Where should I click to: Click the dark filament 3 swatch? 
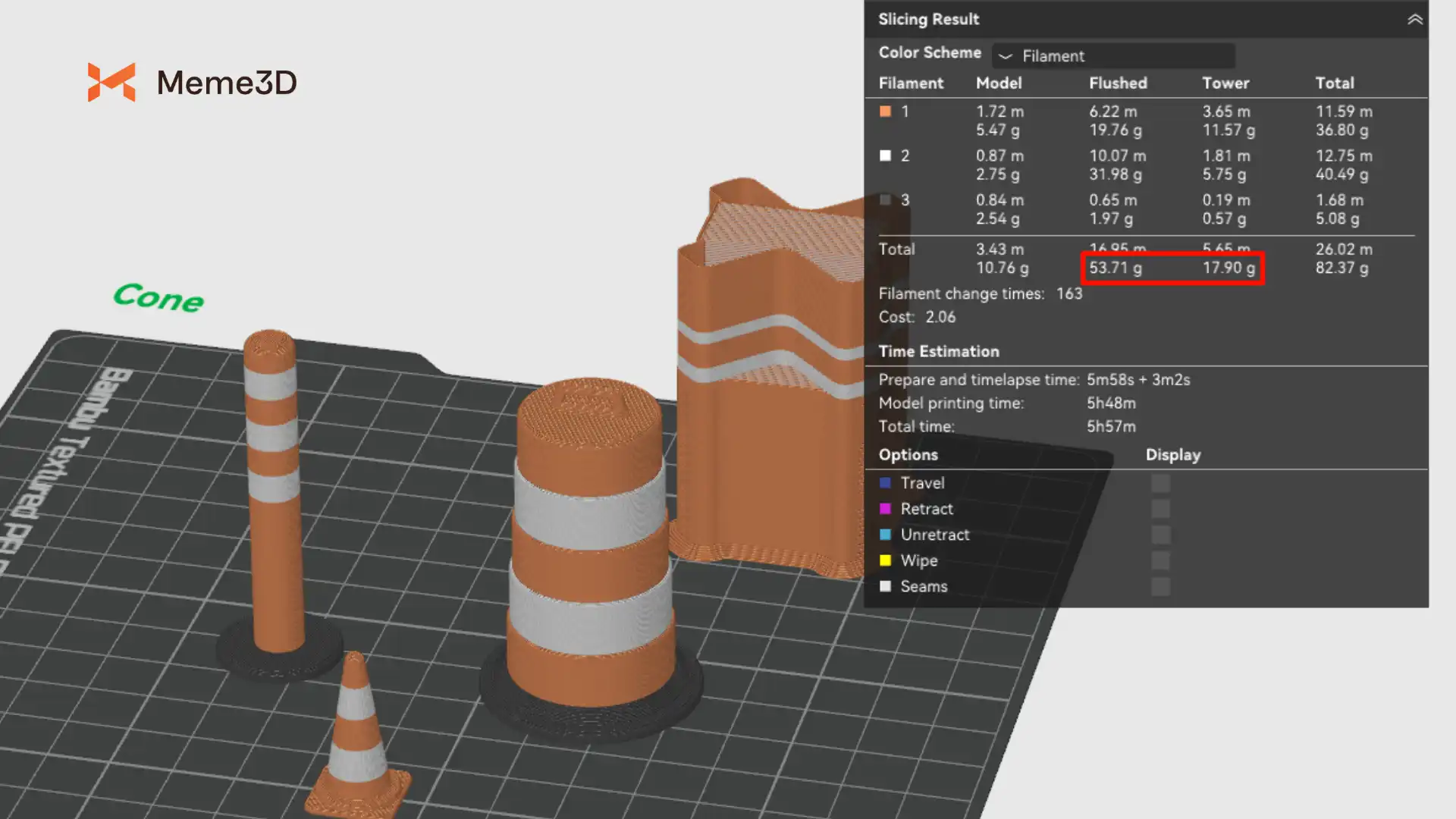tap(885, 200)
